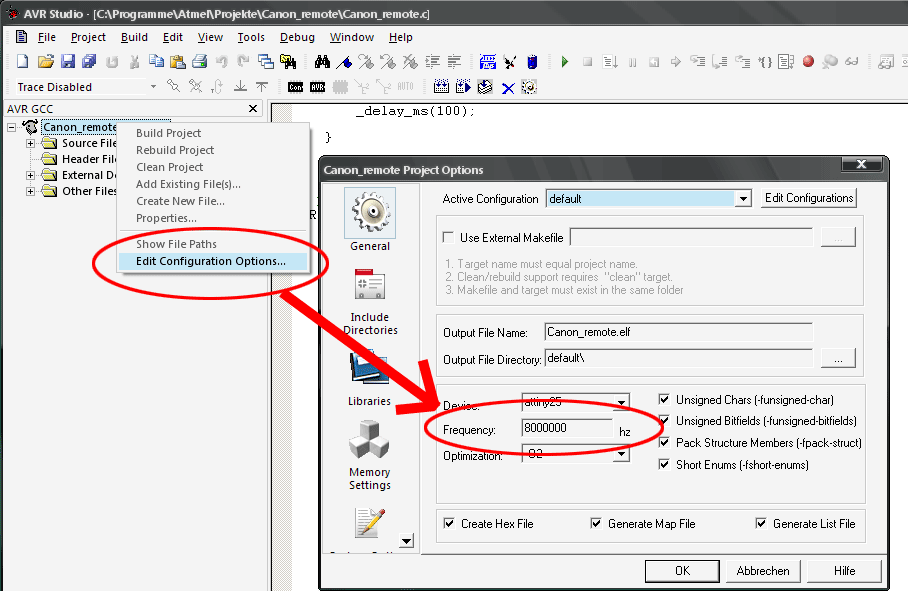Expand the Other Files folder

coord(30,191)
